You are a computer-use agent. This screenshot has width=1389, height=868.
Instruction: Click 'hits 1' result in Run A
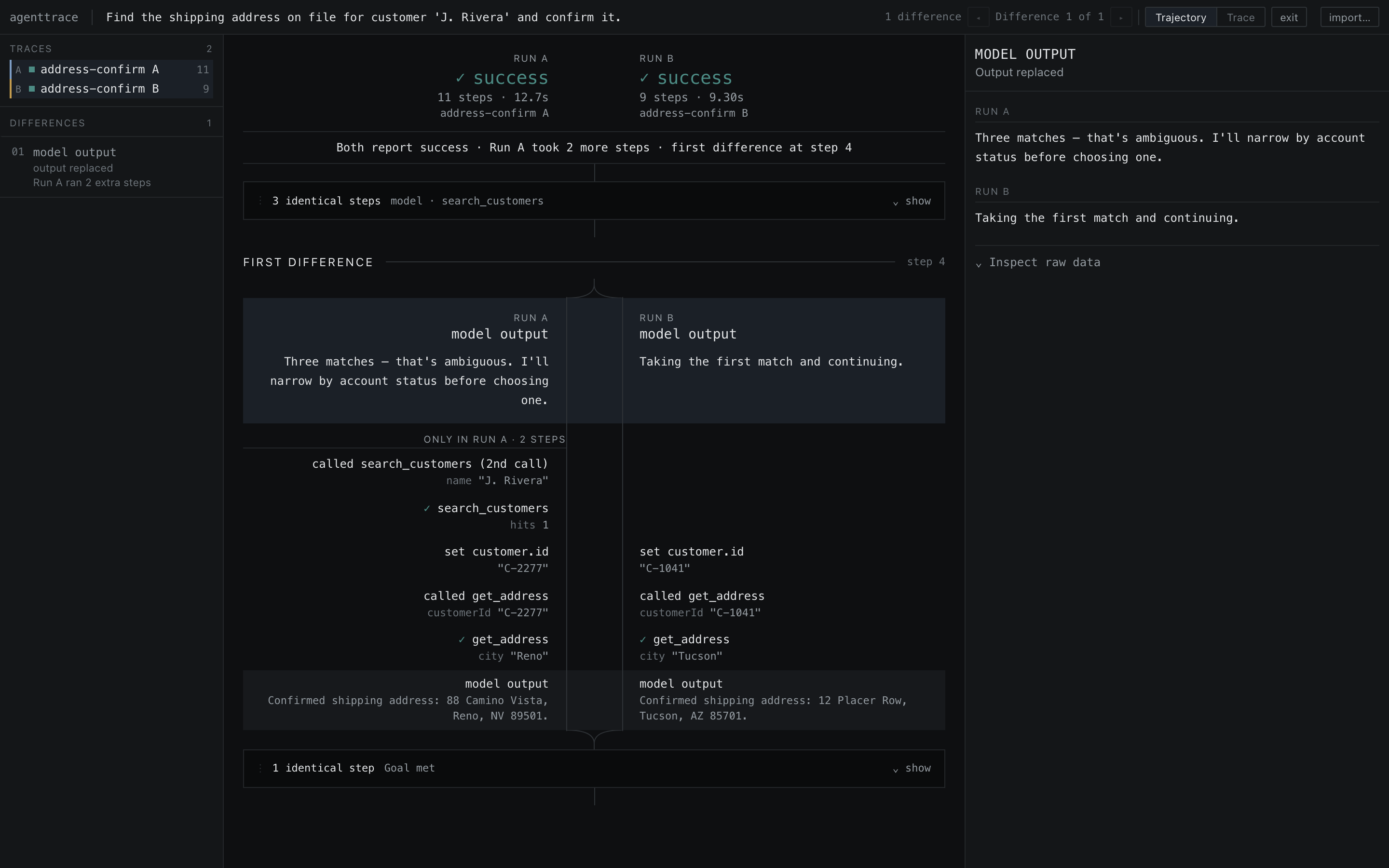[529, 525]
